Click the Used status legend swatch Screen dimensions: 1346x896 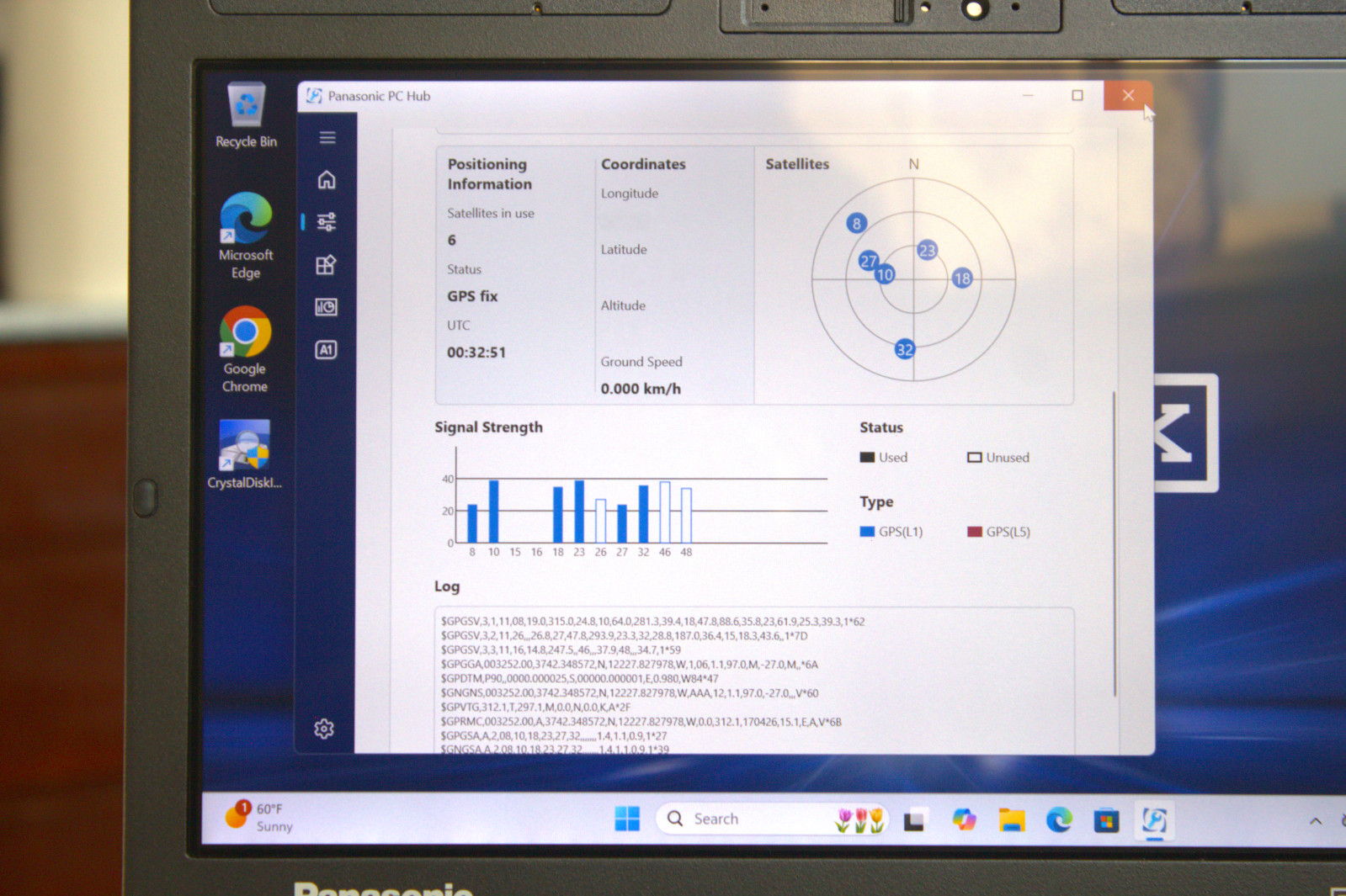coord(867,458)
